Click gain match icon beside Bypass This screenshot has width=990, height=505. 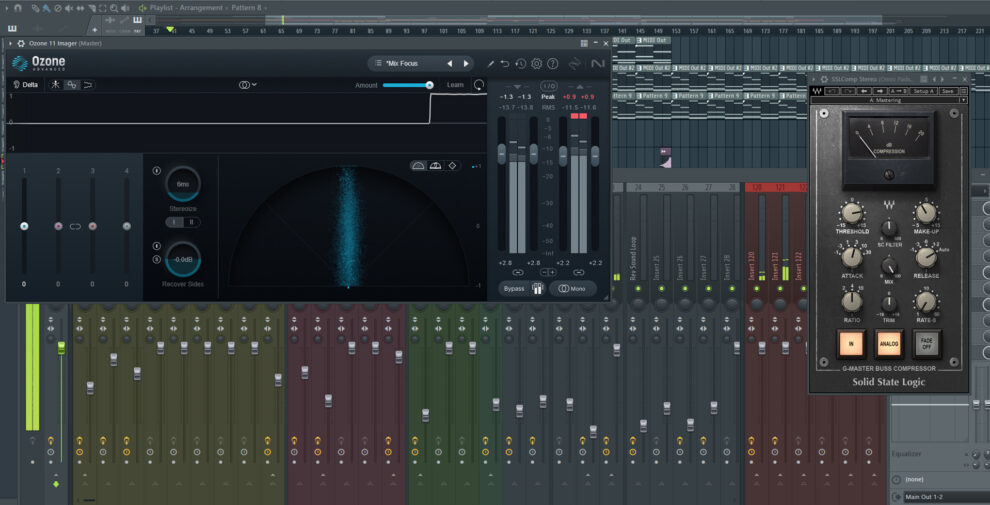(x=538, y=288)
